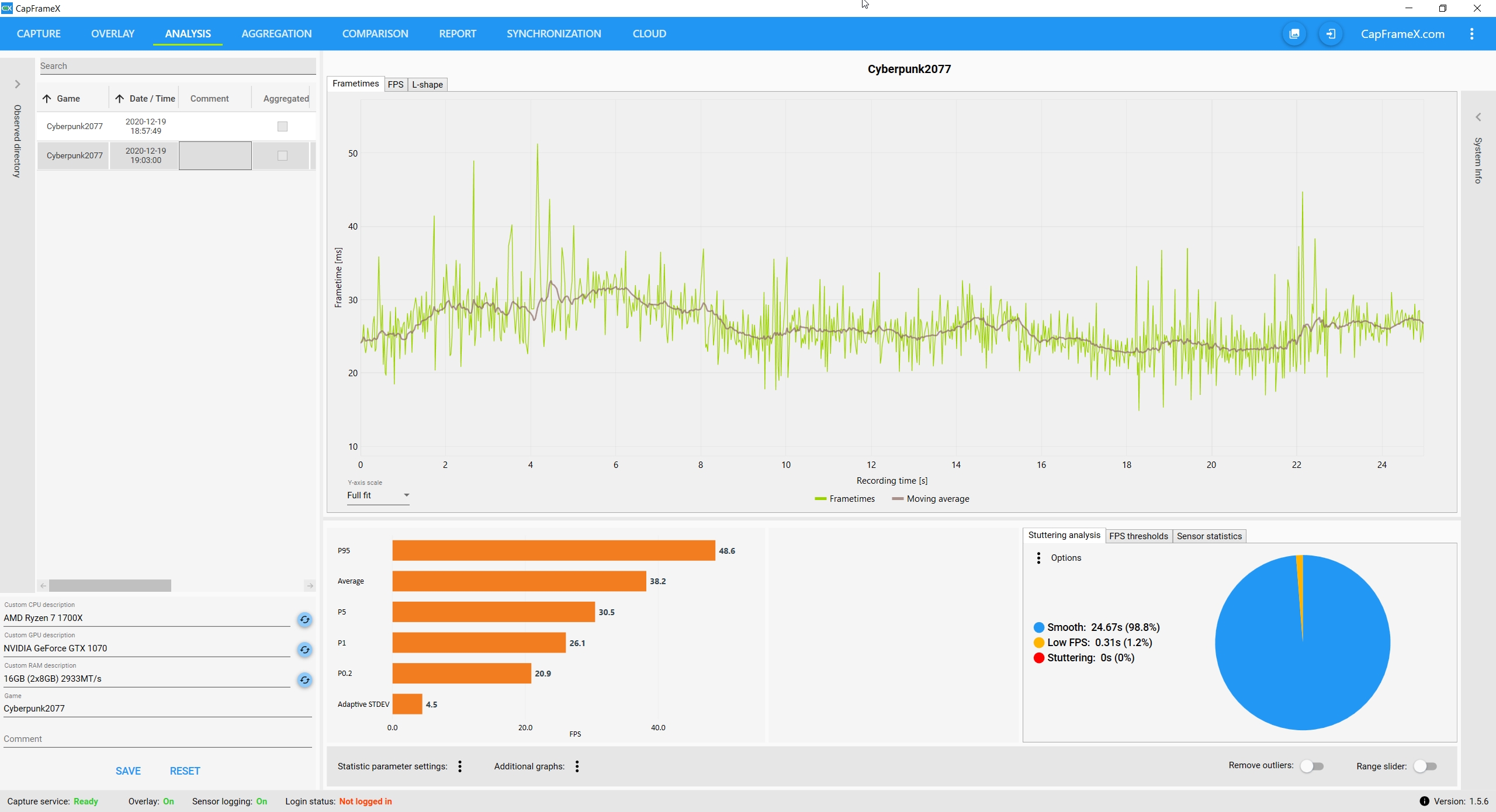Open Additional graphs options menu
1496x812 pixels.
(577, 766)
